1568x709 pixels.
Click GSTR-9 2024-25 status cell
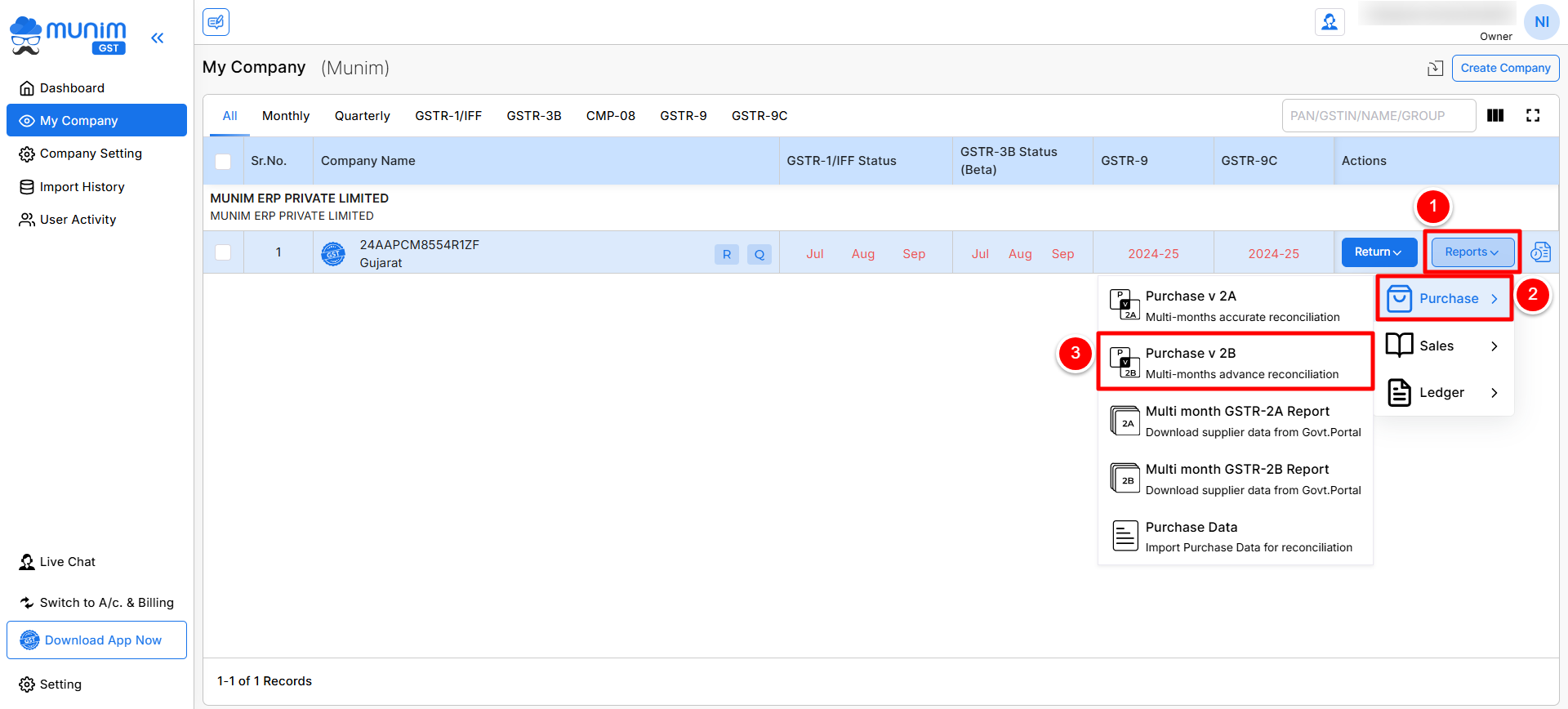[1153, 254]
